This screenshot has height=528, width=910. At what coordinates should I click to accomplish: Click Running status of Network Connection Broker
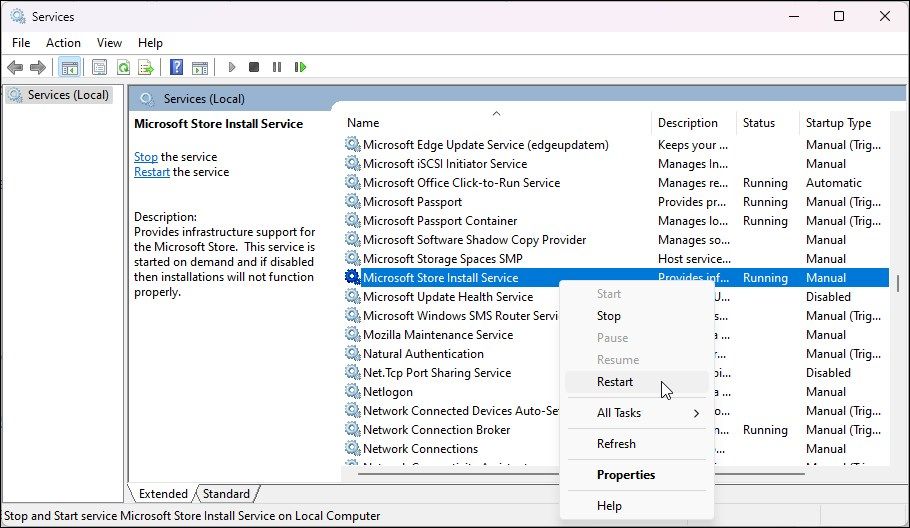coord(765,429)
